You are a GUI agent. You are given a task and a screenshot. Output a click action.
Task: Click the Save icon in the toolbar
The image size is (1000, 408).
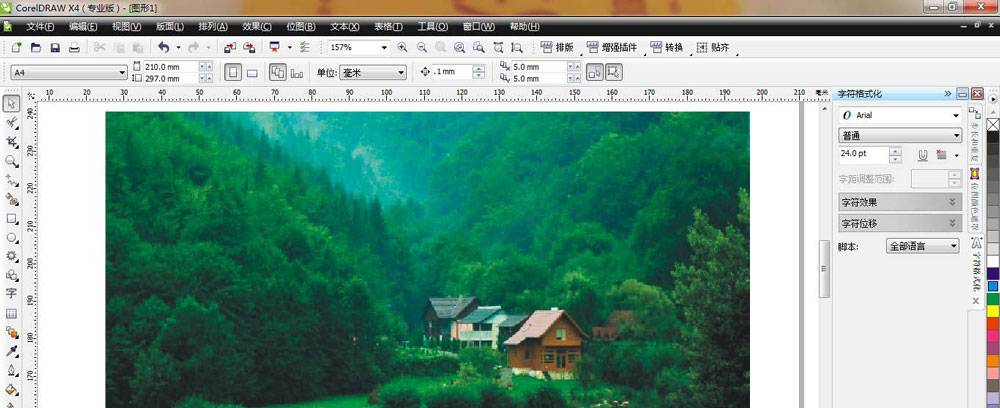(55, 47)
